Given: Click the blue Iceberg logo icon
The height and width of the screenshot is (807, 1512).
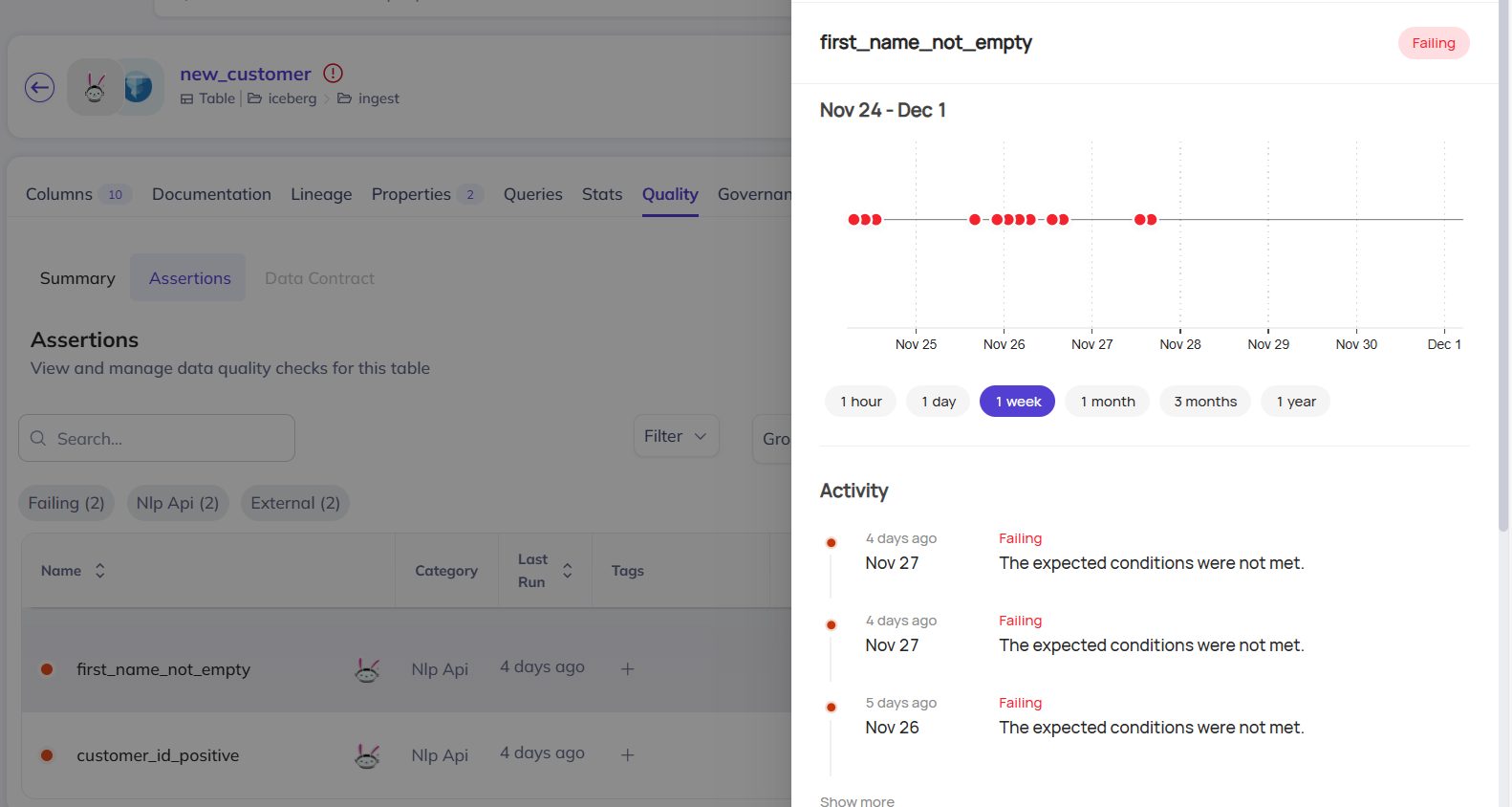Looking at the screenshot, I should point(139,88).
